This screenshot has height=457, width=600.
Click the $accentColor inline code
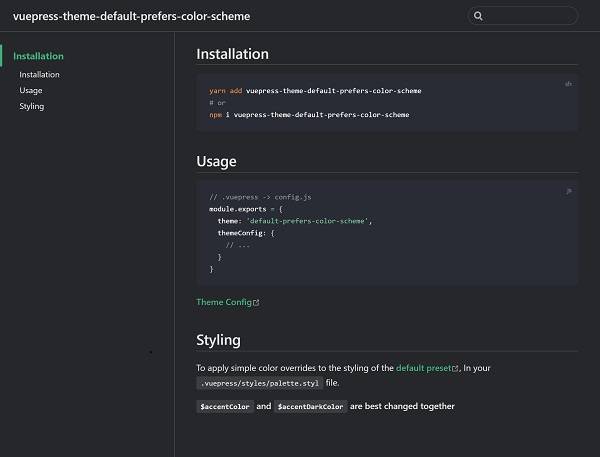pyautogui.click(x=225, y=406)
